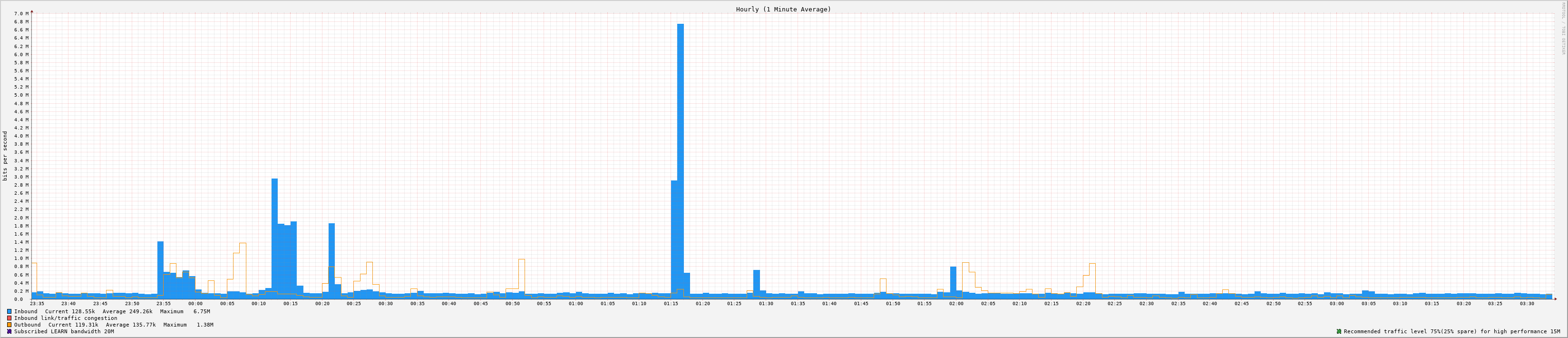Click the '7.0 M' y-axis label
Screen dimensions: 1568x338
tap(21, 13)
